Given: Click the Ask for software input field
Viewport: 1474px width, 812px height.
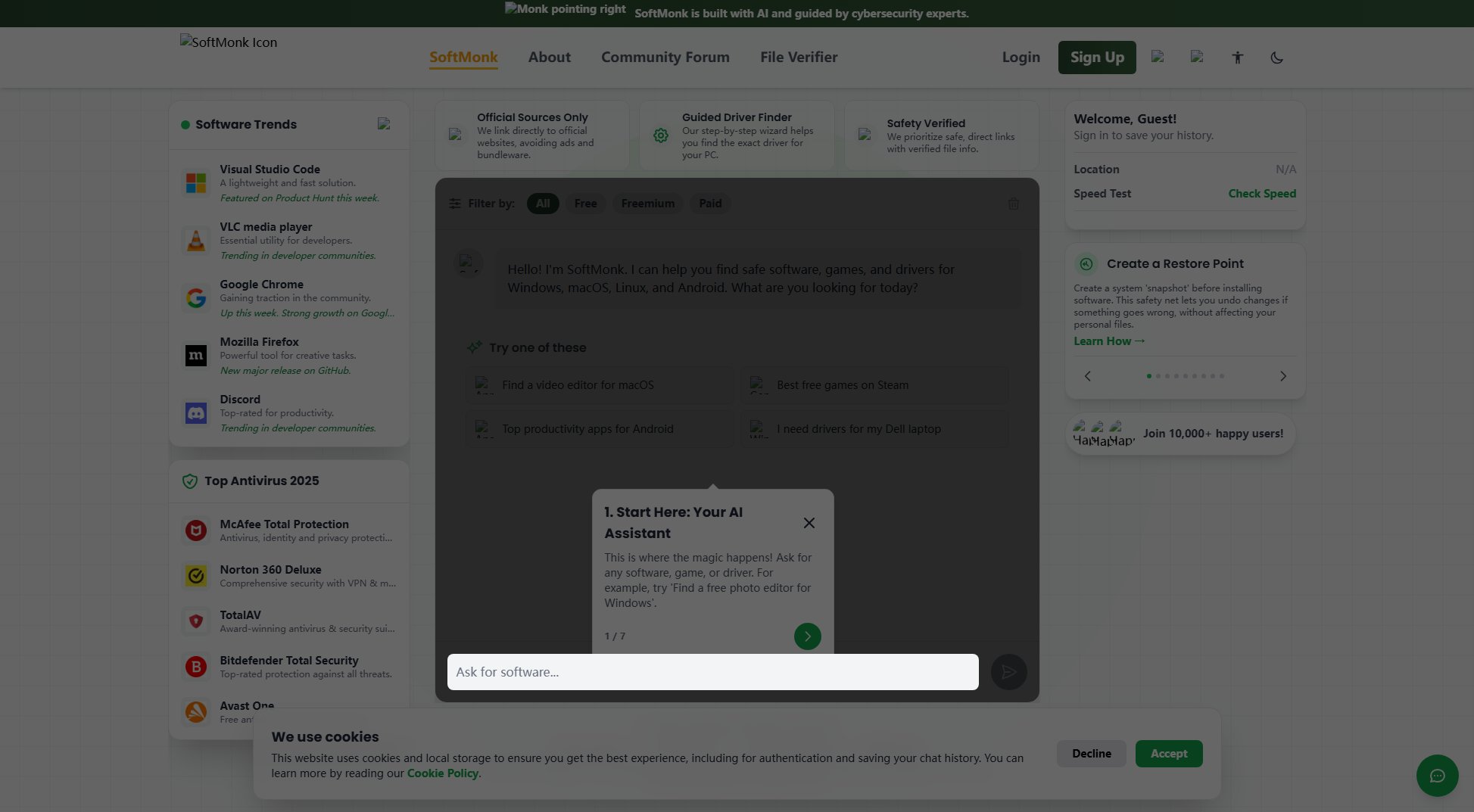Looking at the screenshot, I should (712, 672).
